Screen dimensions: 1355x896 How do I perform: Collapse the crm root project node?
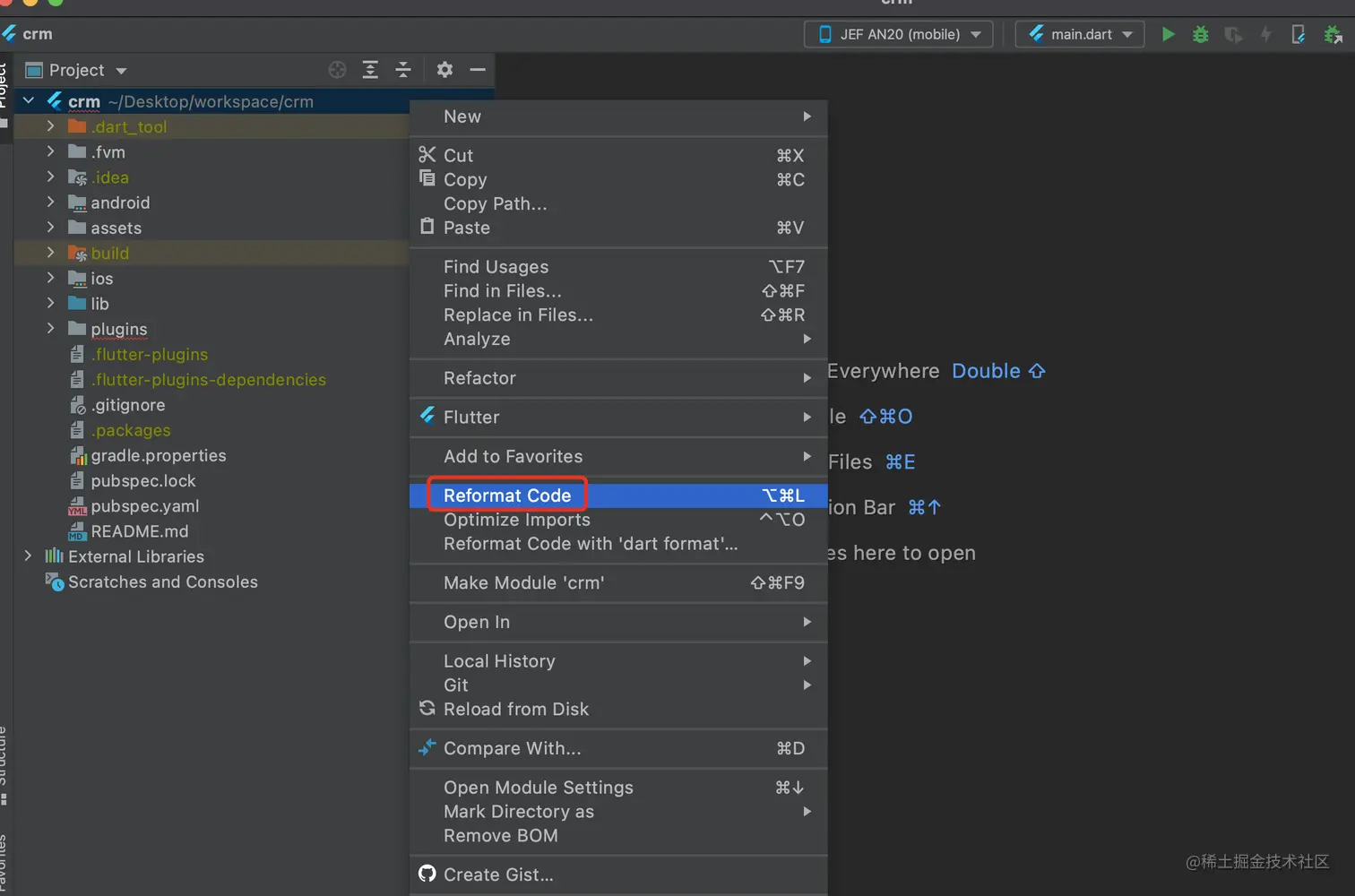point(29,101)
